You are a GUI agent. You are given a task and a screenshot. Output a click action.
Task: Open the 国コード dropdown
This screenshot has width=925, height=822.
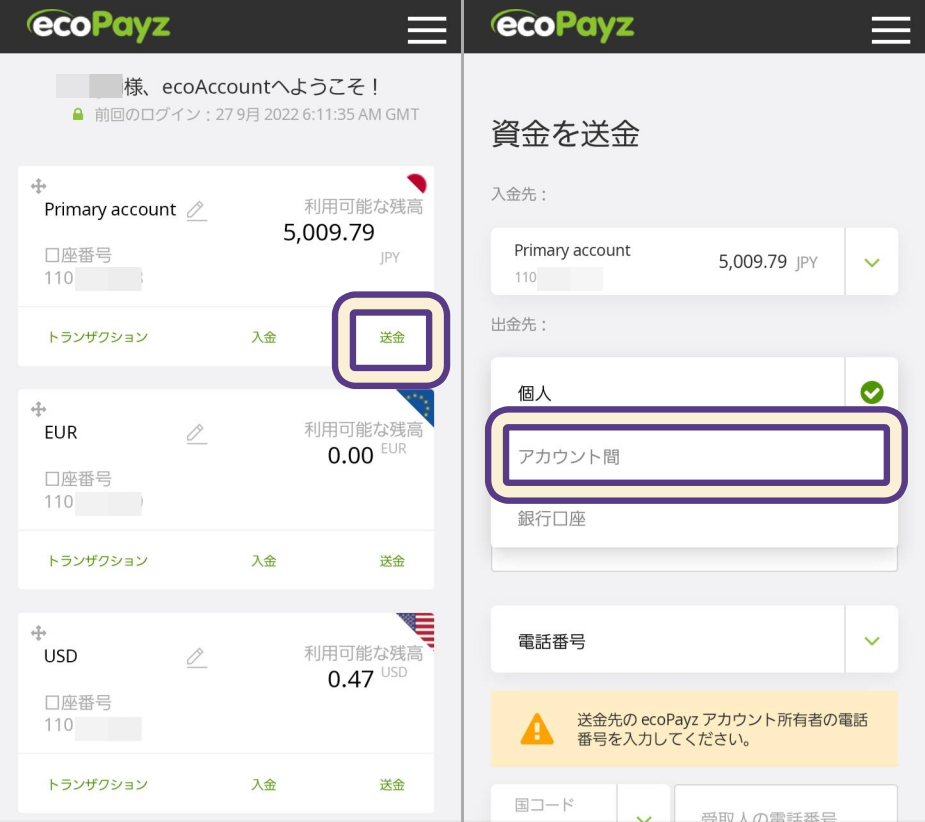(x=580, y=804)
